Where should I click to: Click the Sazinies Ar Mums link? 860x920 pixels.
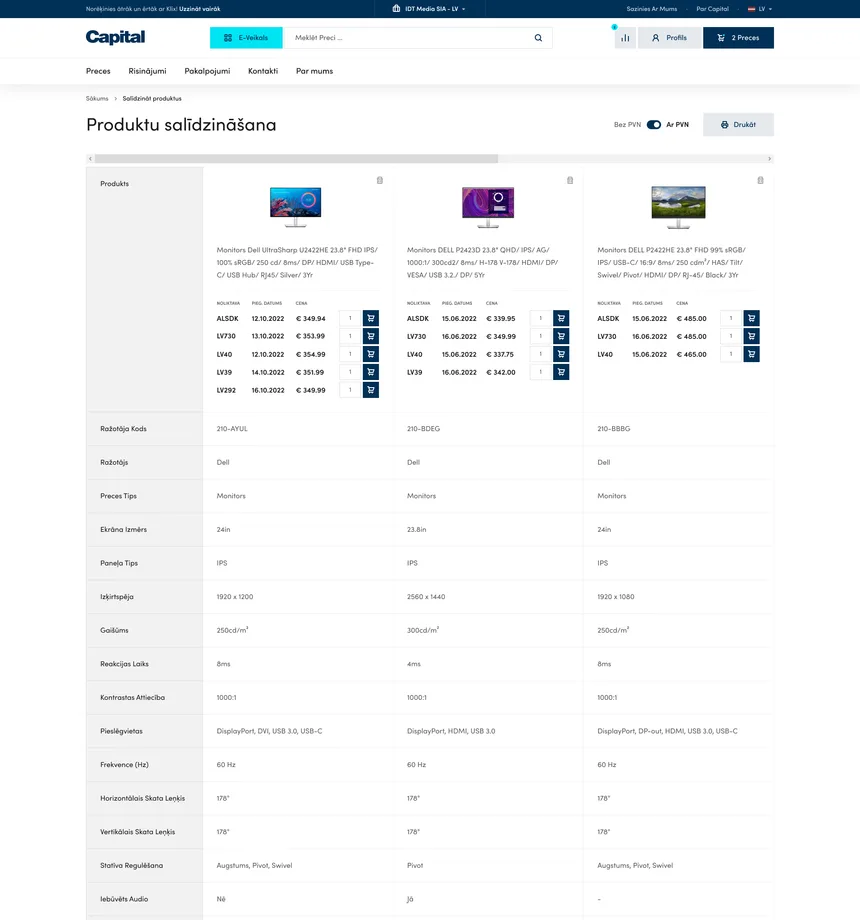point(651,9)
